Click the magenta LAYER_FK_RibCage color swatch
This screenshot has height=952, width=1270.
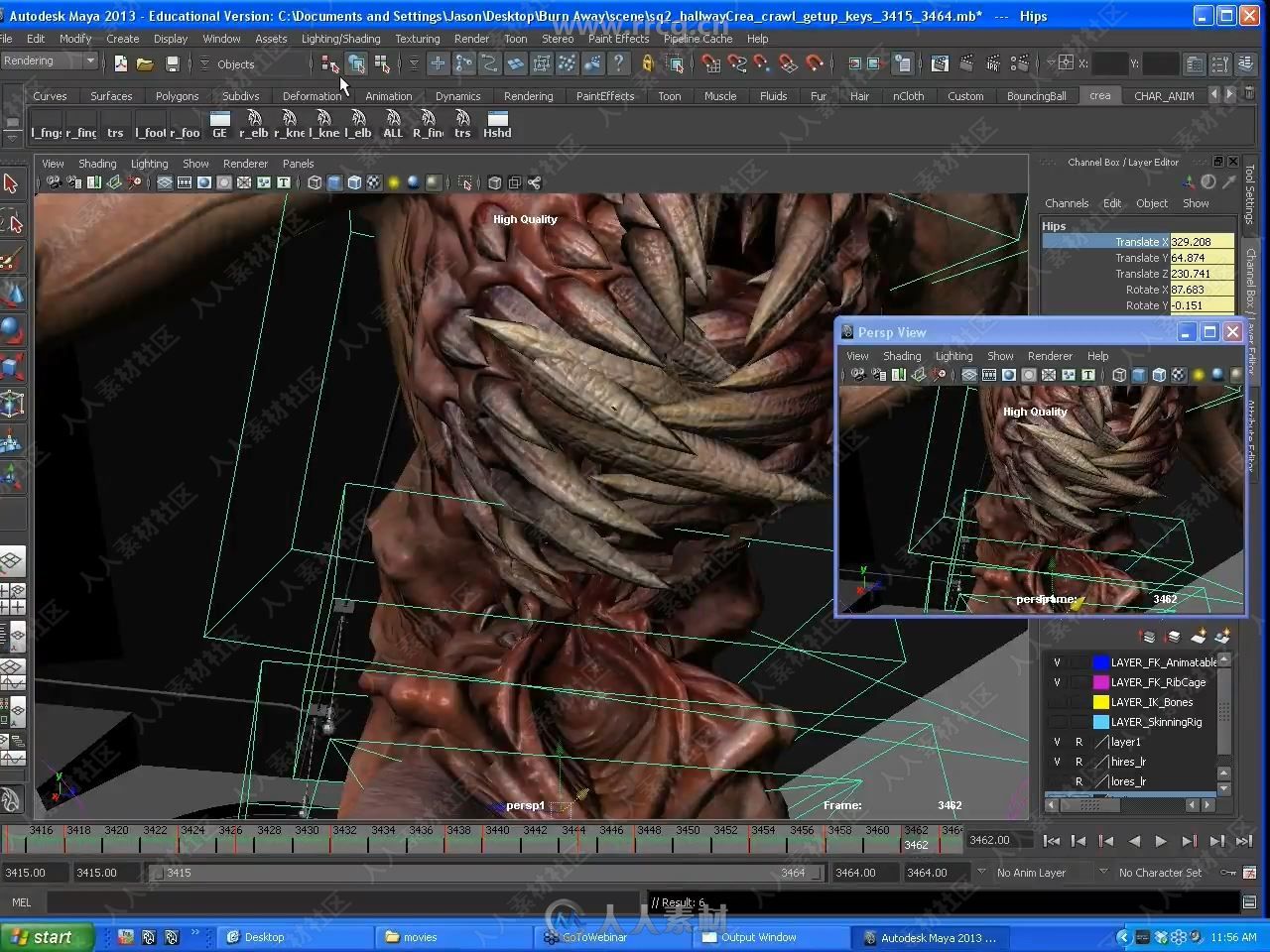point(1100,682)
